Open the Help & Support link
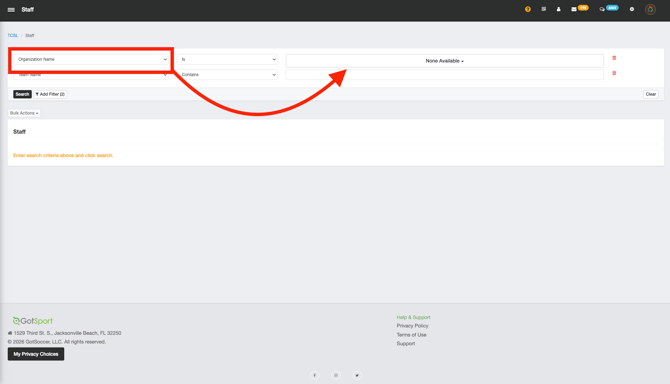670x384 pixels. pos(413,317)
